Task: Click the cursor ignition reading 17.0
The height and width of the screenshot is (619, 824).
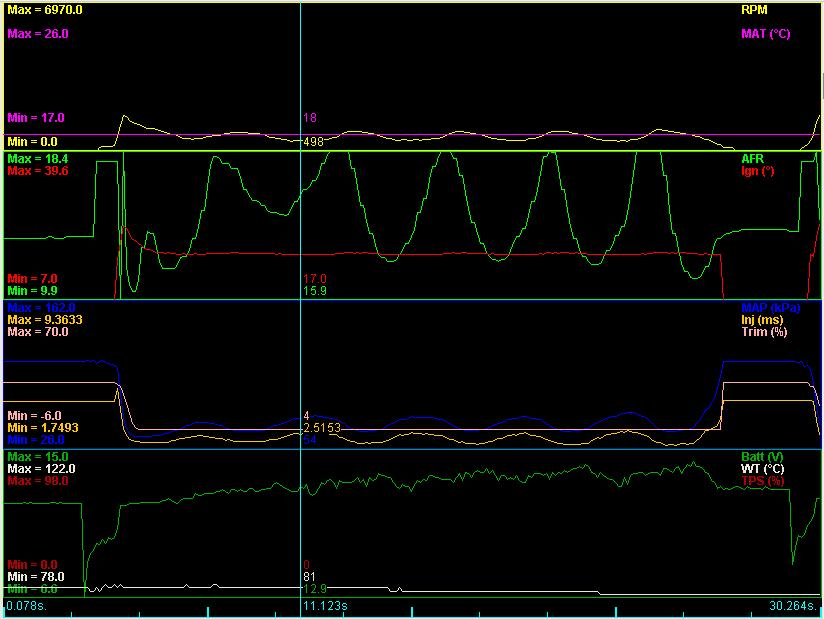Action: pos(315,279)
